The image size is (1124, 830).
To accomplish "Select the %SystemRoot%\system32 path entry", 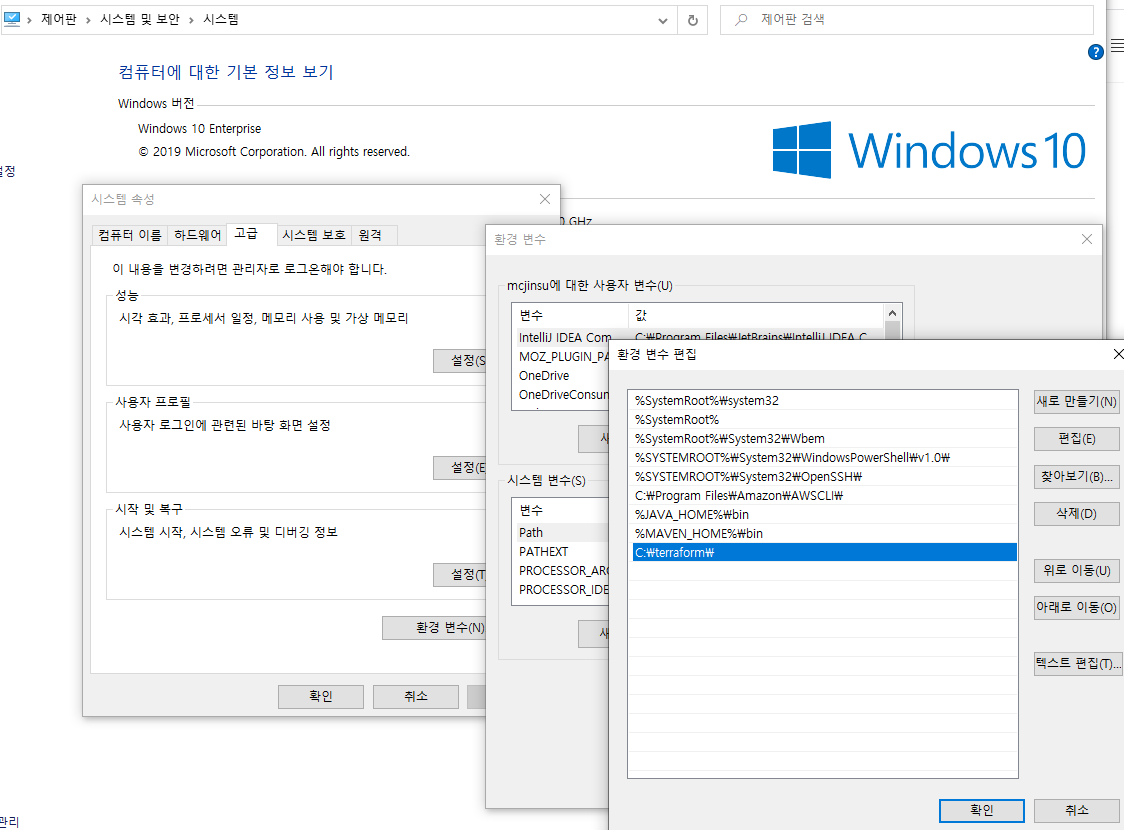I will 824,401.
